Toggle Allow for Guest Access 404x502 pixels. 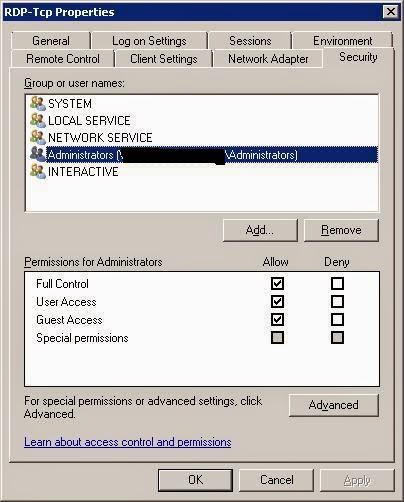click(277, 319)
